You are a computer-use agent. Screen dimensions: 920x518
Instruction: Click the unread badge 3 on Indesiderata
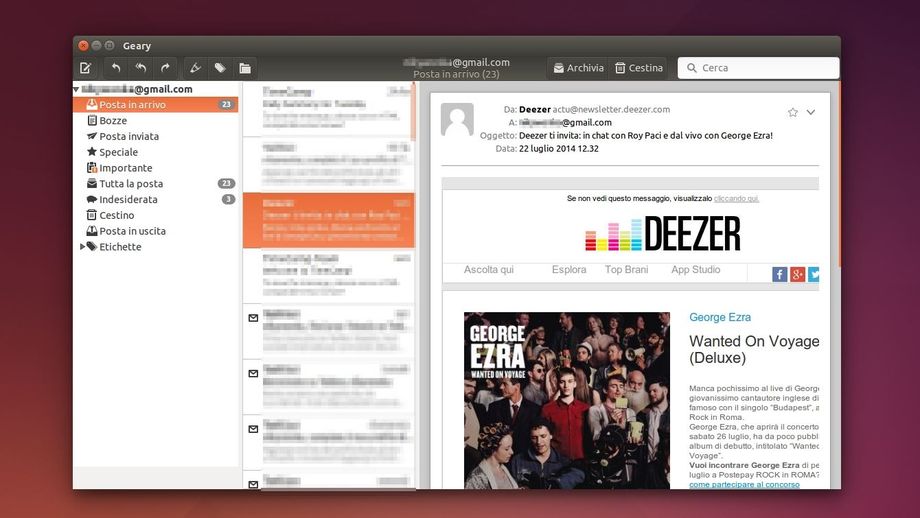click(228, 199)
